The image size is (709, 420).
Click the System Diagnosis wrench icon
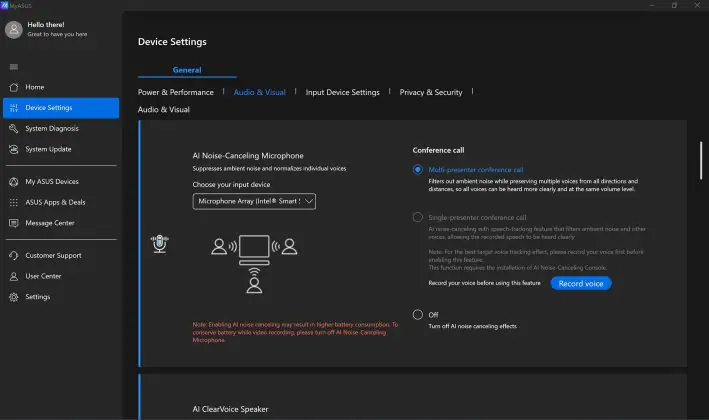click(14, 128)
